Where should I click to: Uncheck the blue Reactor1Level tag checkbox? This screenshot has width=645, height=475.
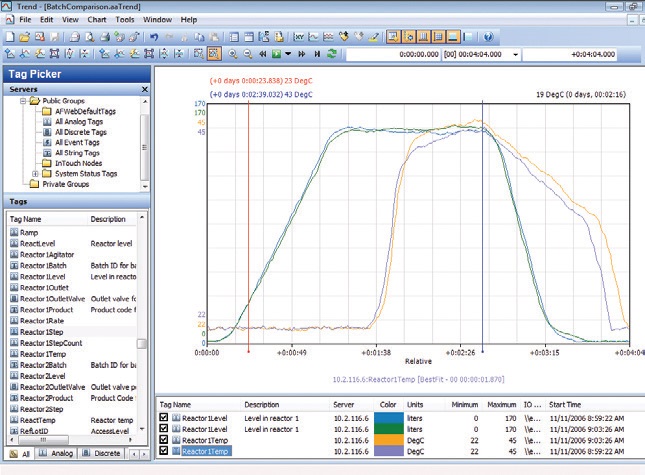[x=165, y=416]
